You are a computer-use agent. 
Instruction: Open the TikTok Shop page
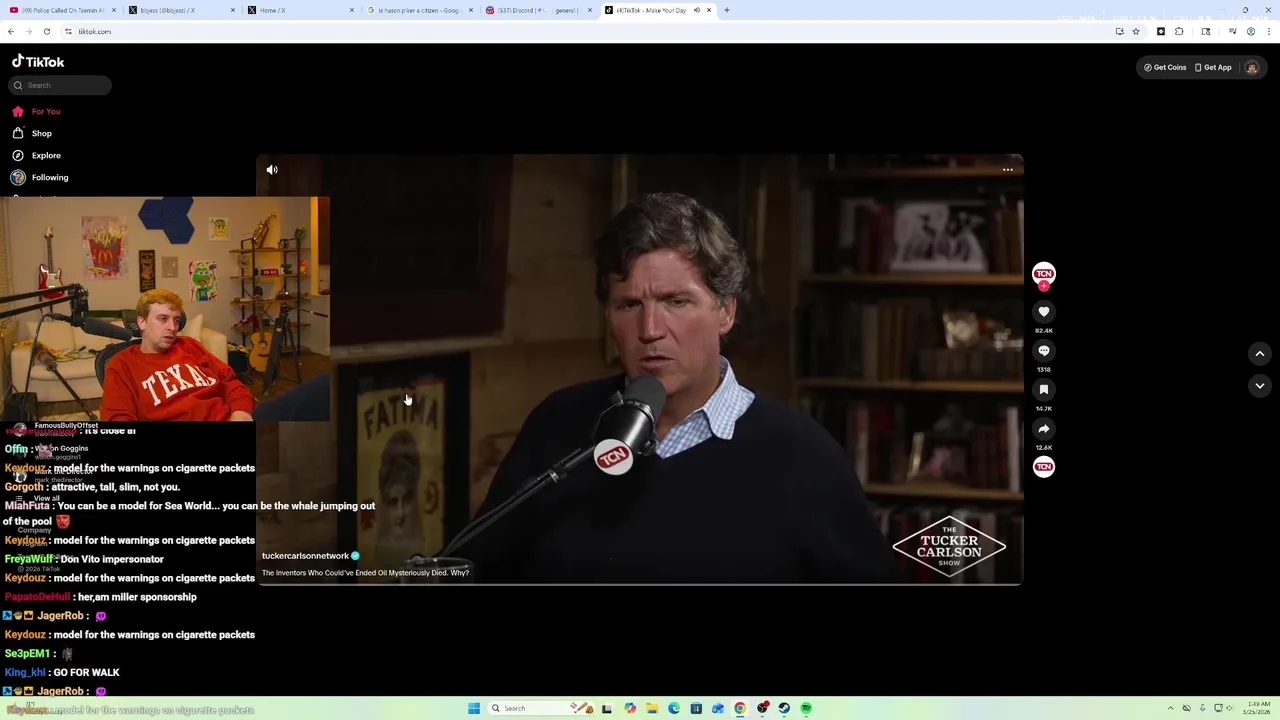[x=32, y=133]
